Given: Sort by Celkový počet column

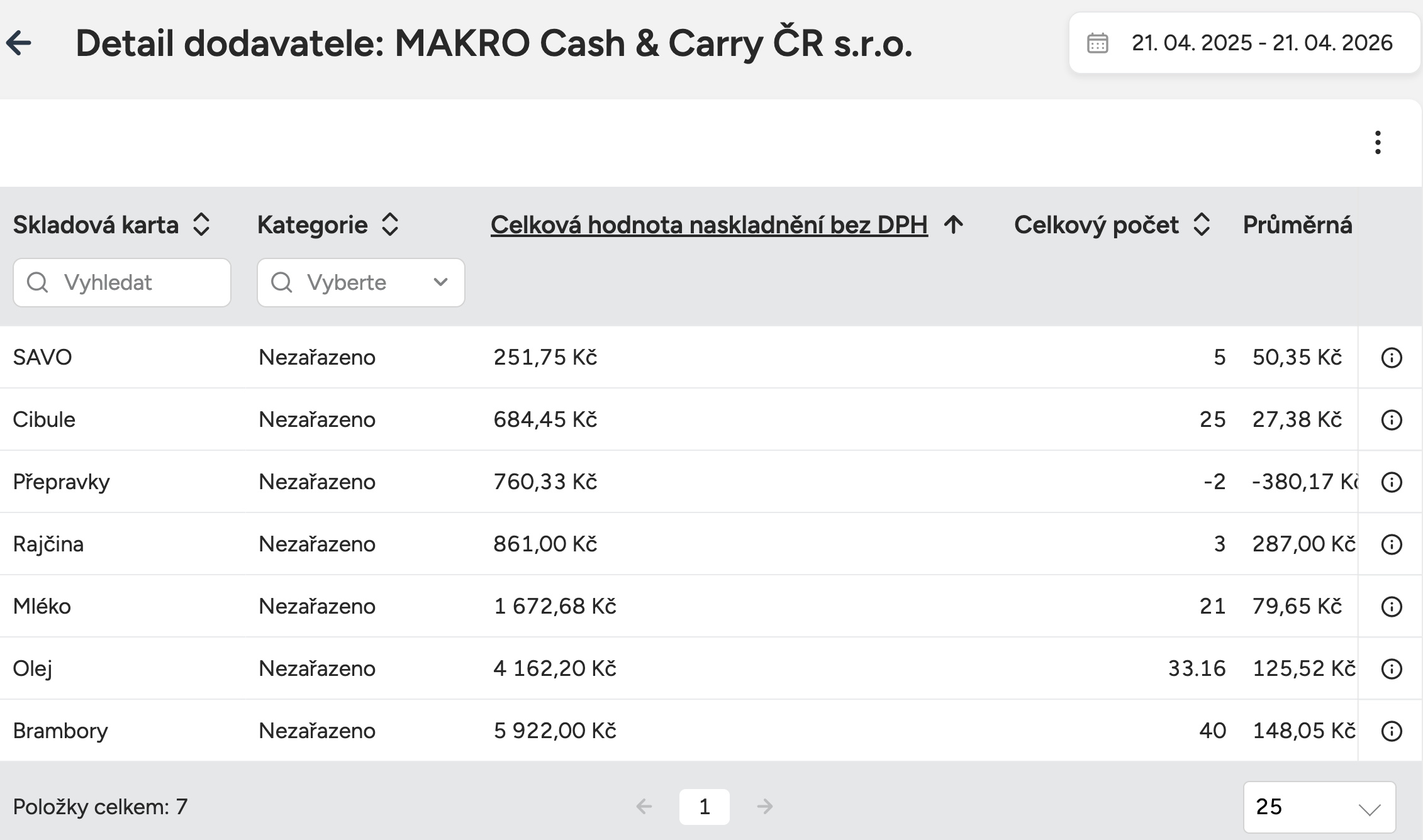Looking at the screenshot, I should [1202, 224].
